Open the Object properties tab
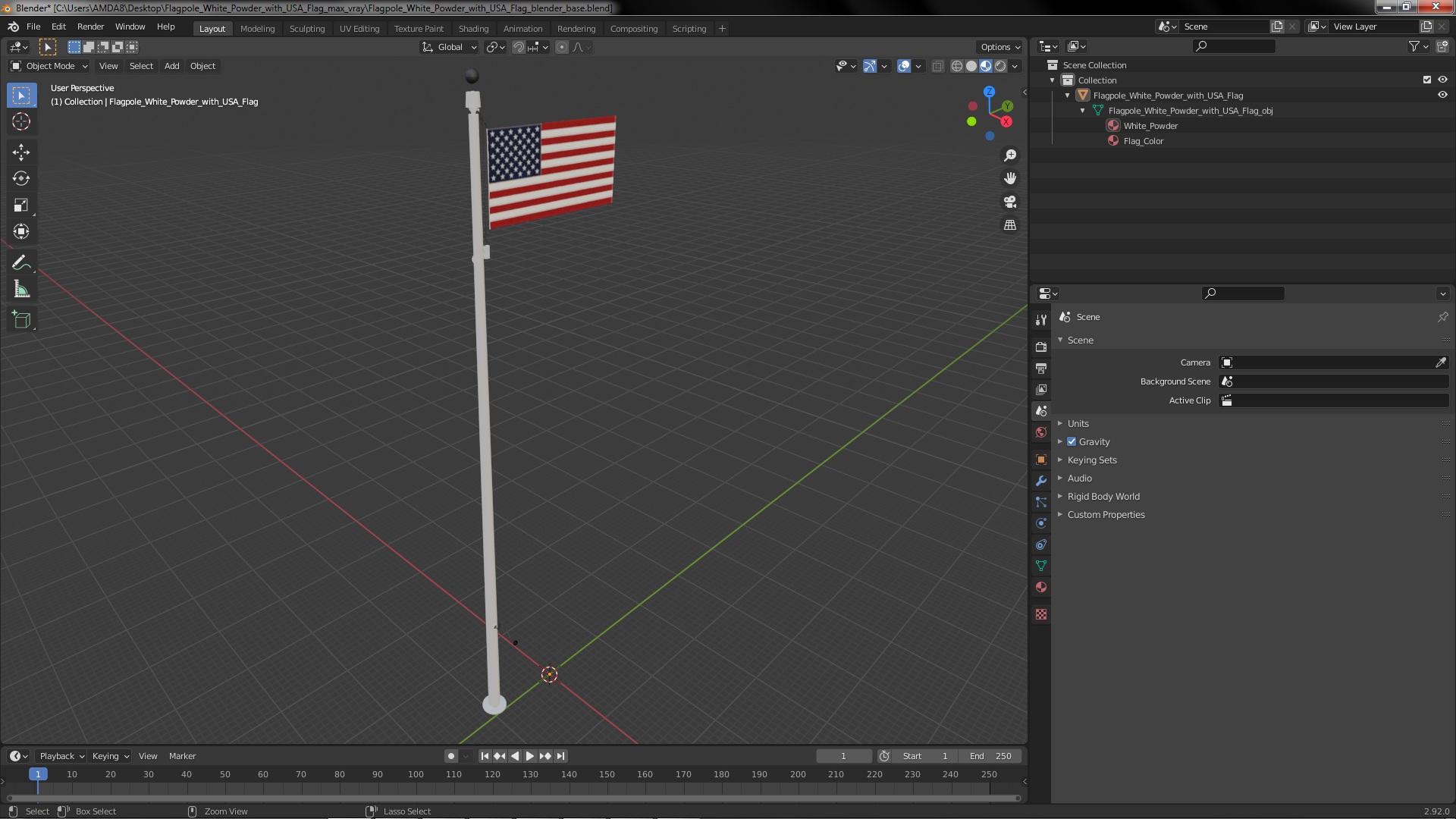The width and height of the screenshot is (1456, 819). point(1041,460)
